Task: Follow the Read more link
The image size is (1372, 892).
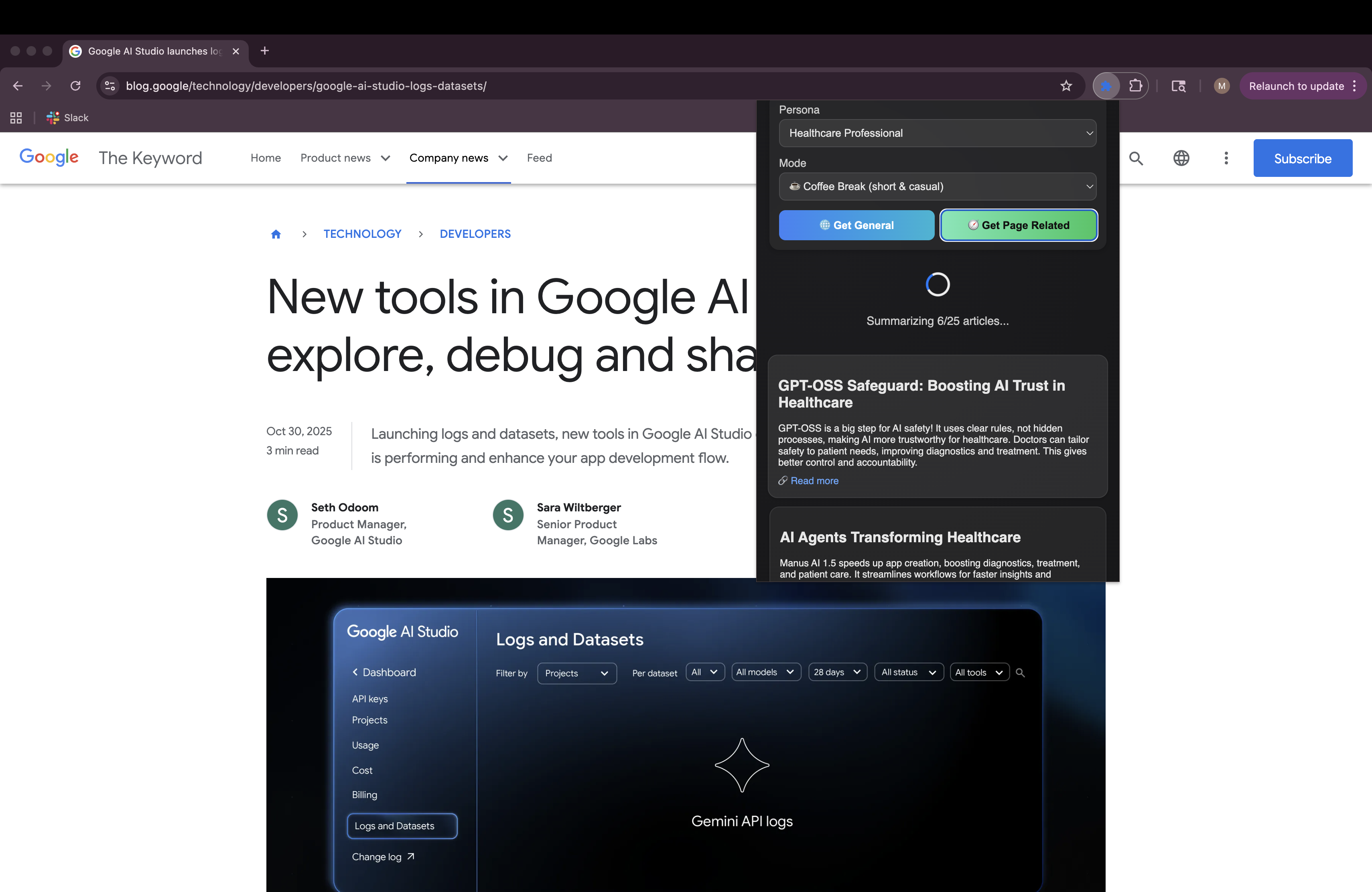Action: pyautogui.click(x=814, y=480)
